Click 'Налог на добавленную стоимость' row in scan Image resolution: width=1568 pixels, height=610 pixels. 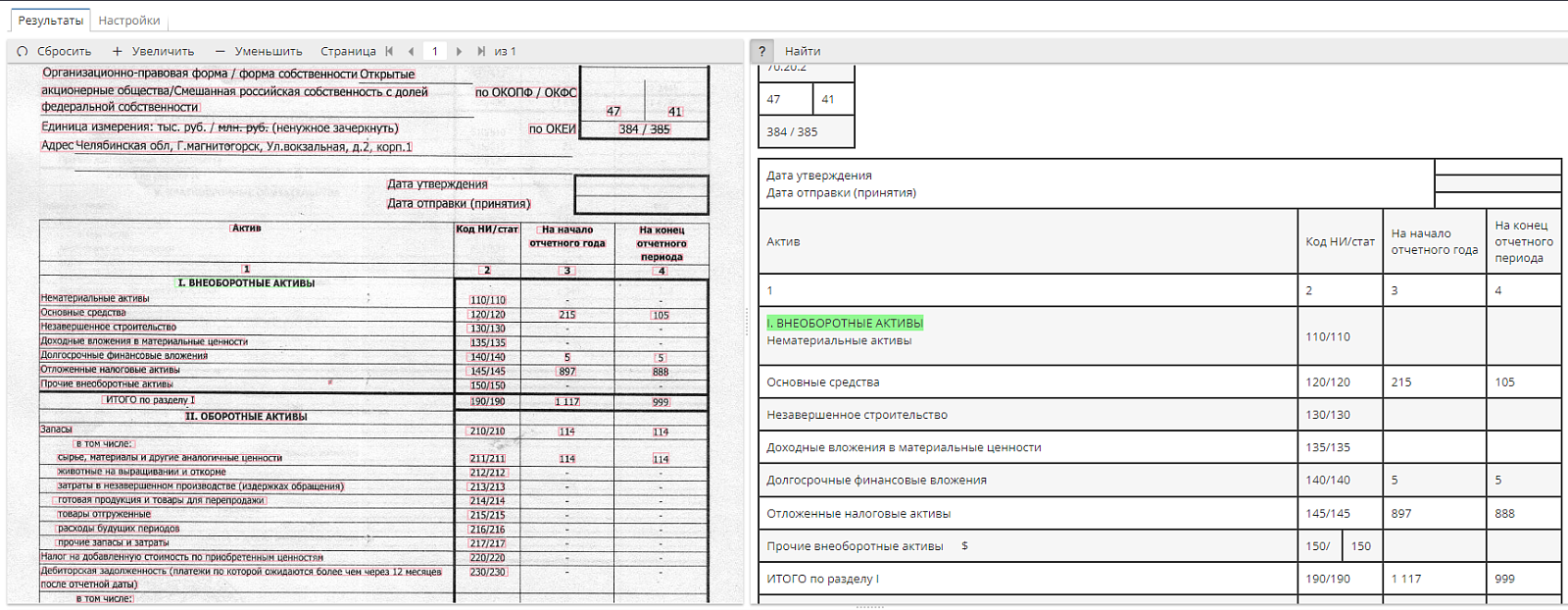pyautogui.click(x=181, y=557)
